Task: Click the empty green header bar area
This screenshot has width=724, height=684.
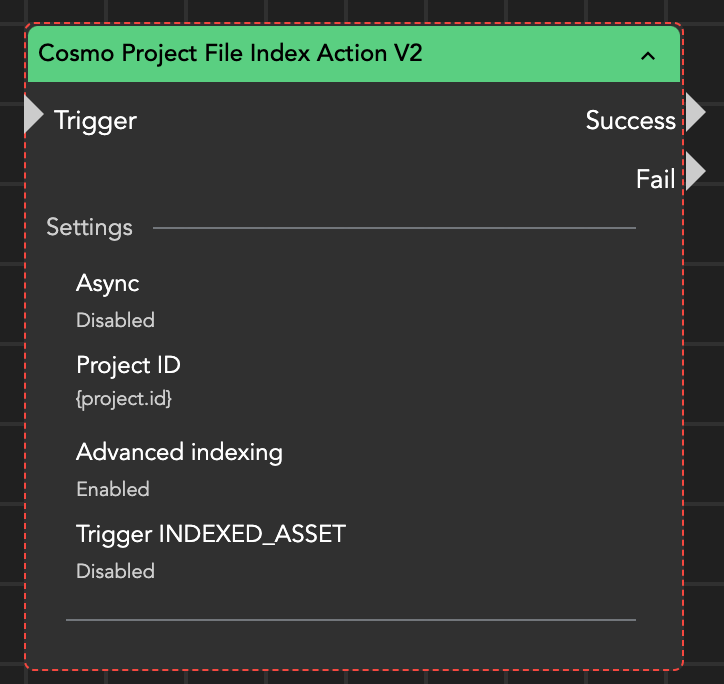Action: pos(530,54)
